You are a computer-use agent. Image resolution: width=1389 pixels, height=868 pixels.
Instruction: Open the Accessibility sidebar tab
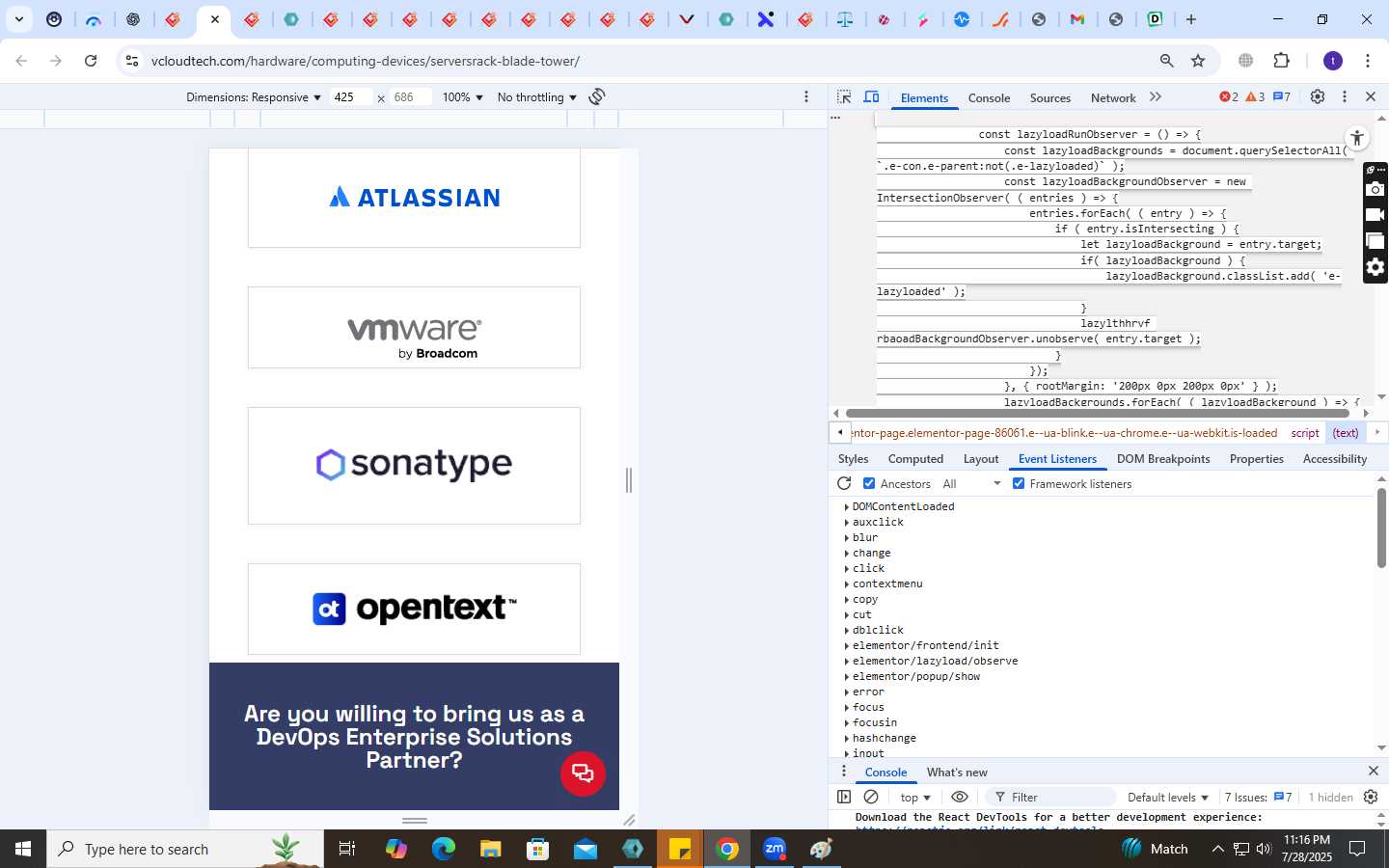click(1335, 459)
